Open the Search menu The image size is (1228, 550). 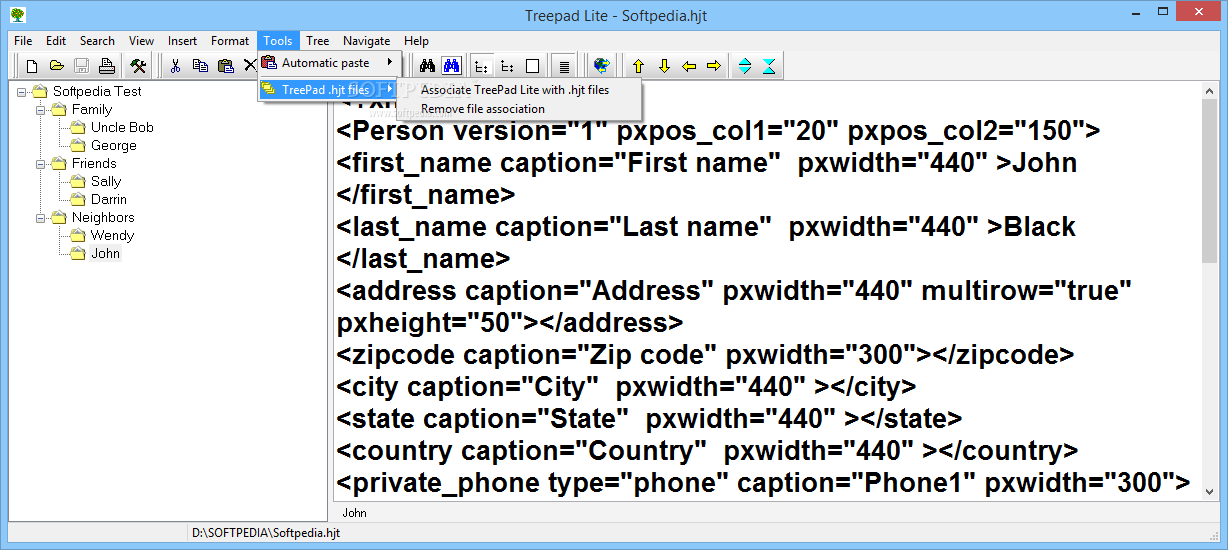coord(97,41)
